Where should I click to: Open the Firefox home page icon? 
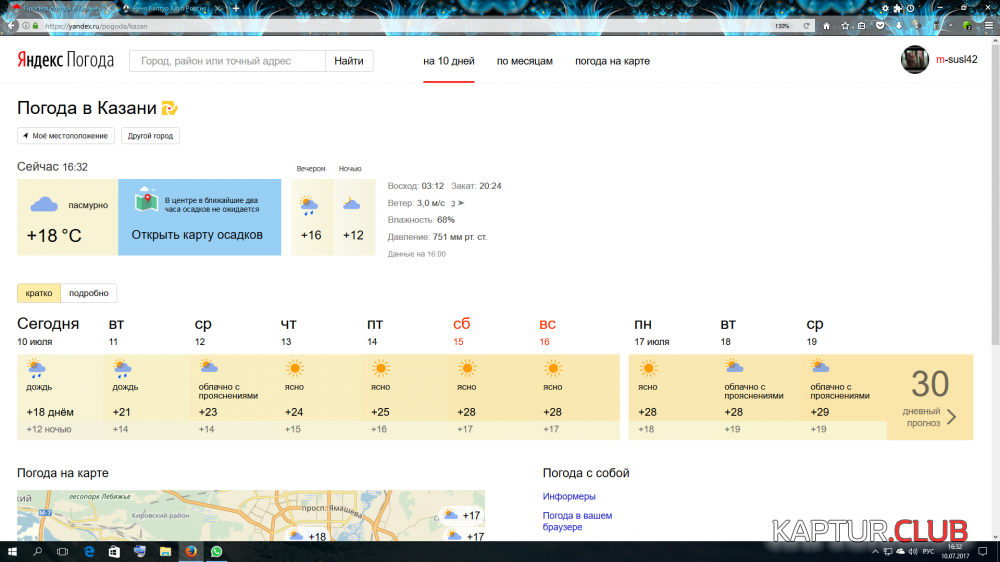tap(827, 26)
